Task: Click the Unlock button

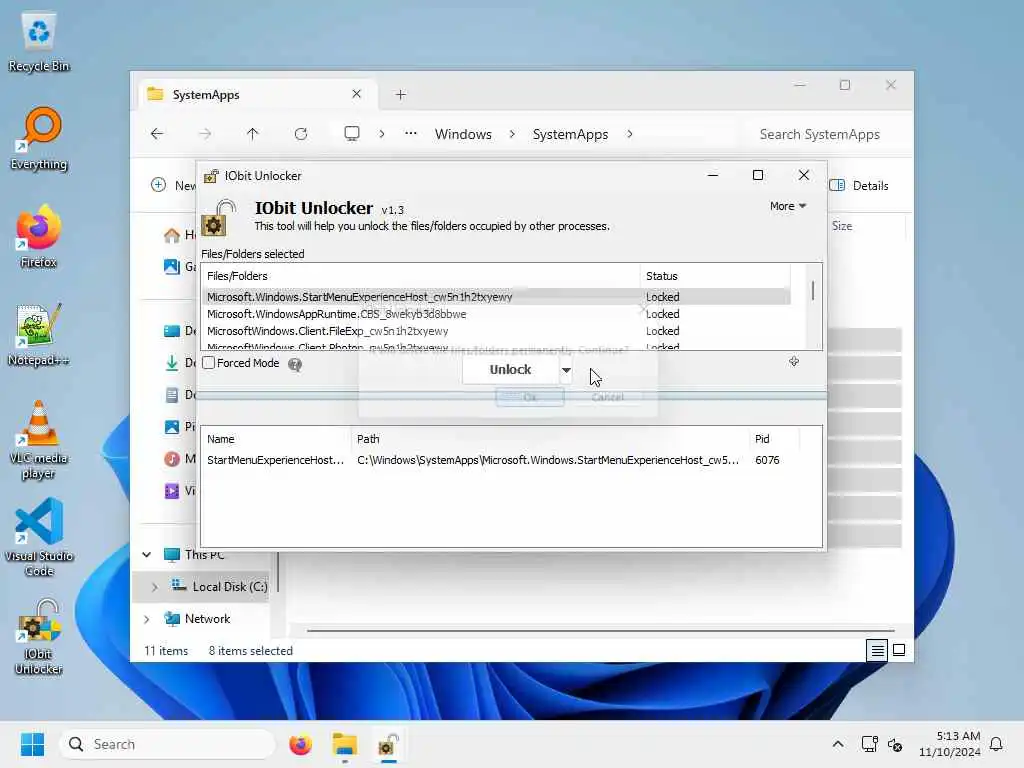Action: click(x=510, y=370)
